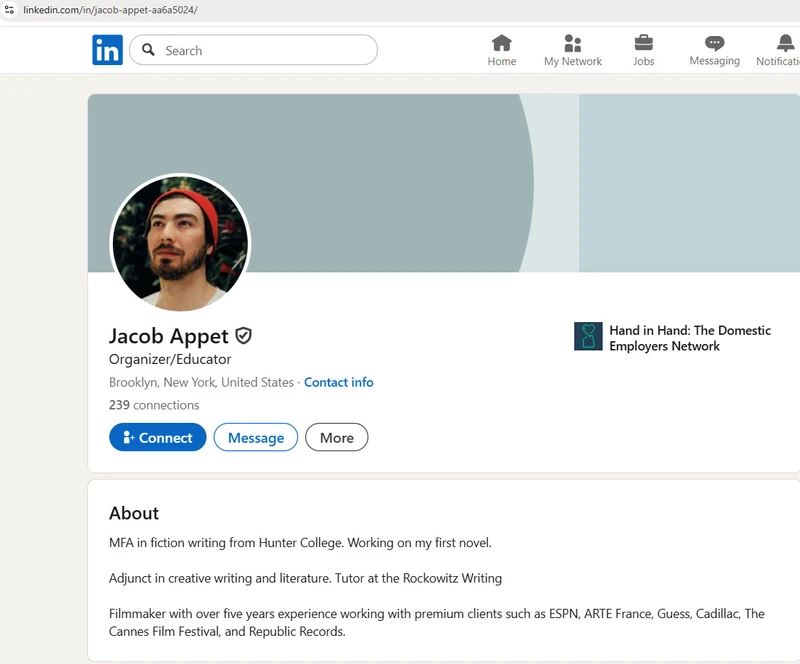Click the Filmmaker with over five years paragraph

pyautogui.click(x=437, y=622)
